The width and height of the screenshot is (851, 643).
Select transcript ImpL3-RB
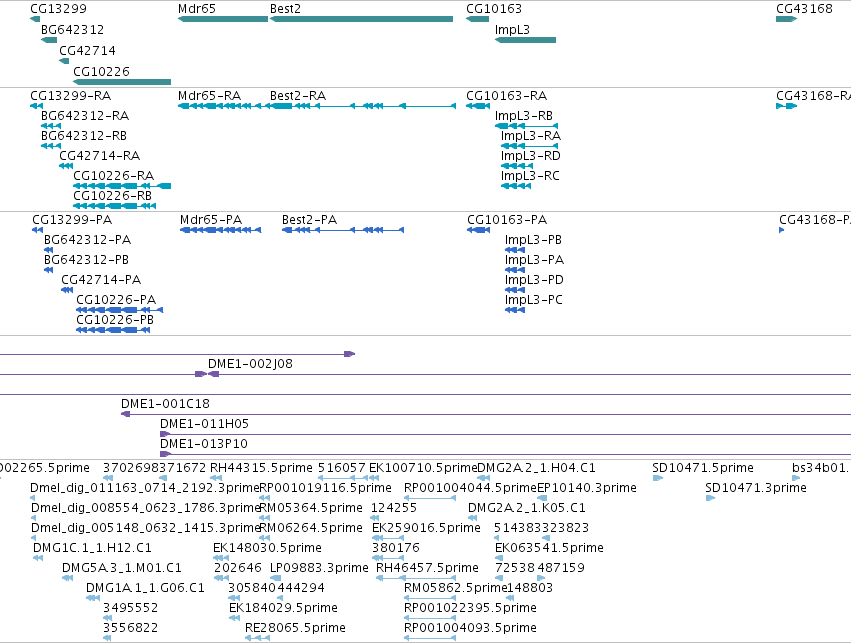point(526,126)
